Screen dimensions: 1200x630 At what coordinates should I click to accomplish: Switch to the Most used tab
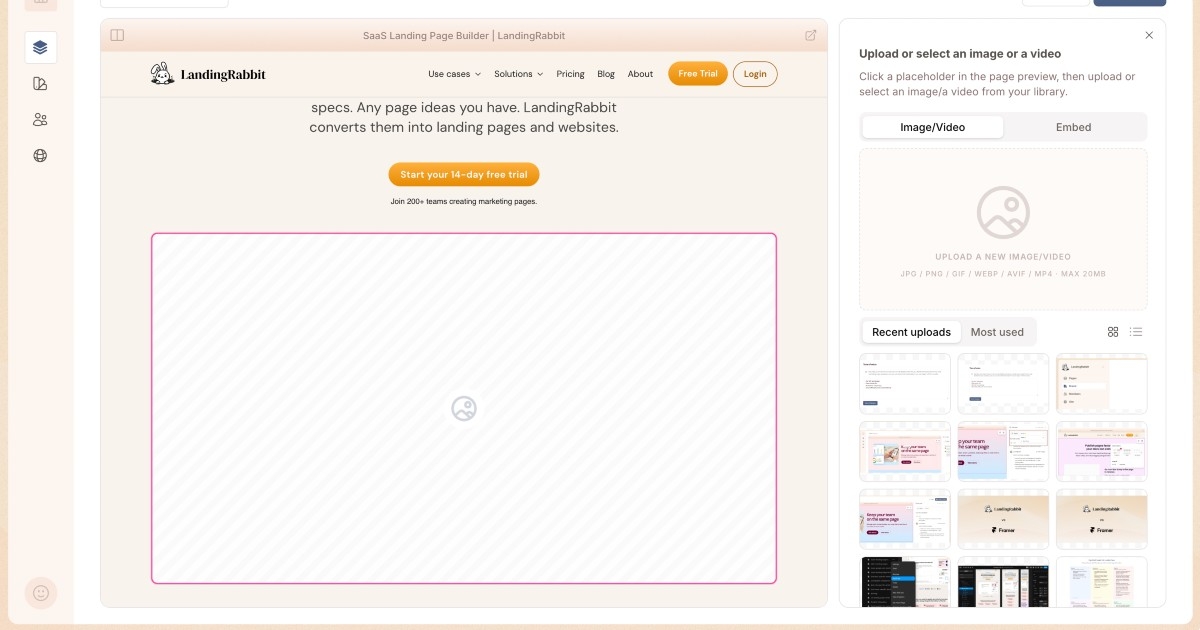click(997, 332)
